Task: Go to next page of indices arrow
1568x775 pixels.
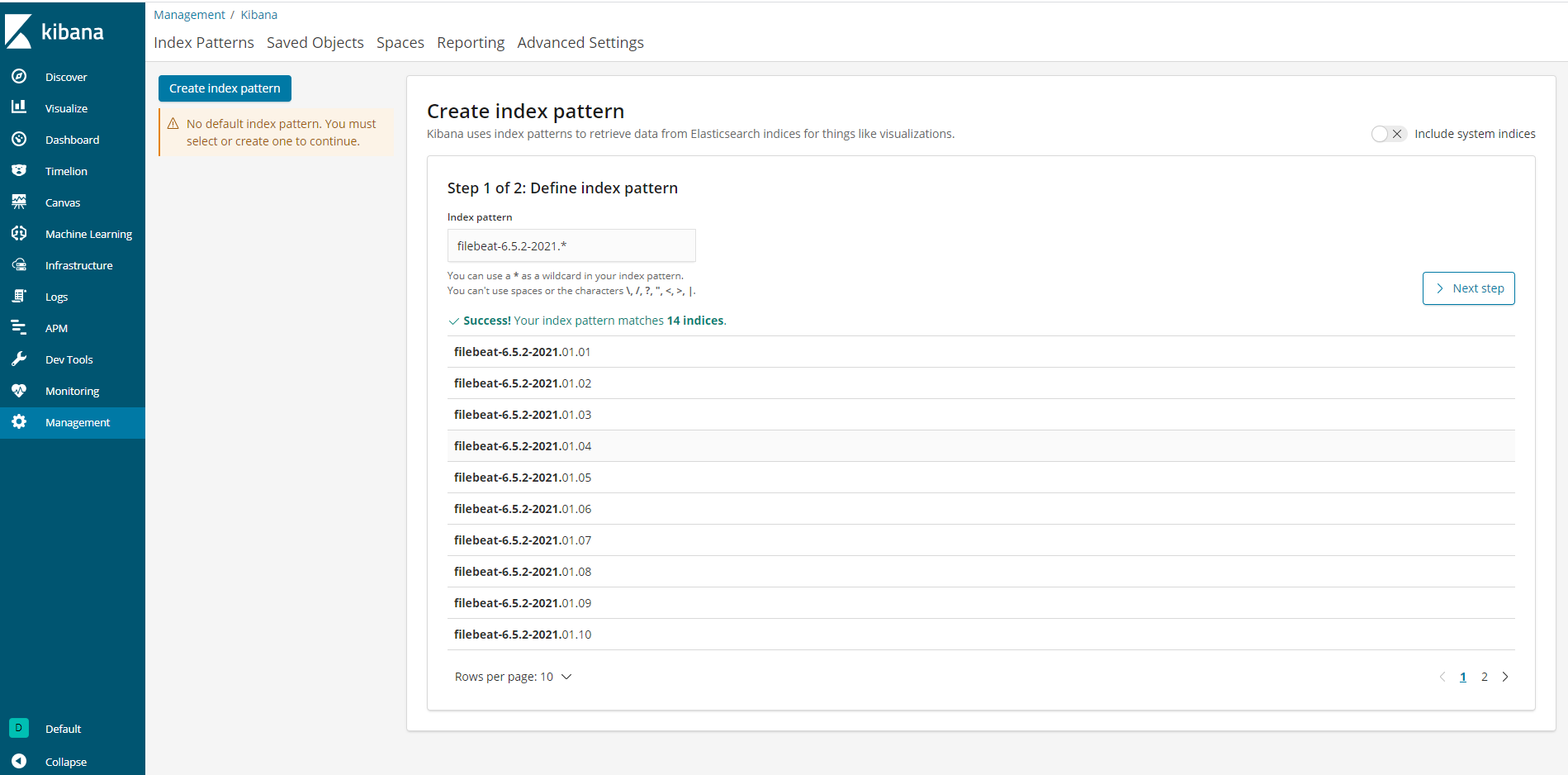Action: pyautogui.click(x=1505, y=677)
